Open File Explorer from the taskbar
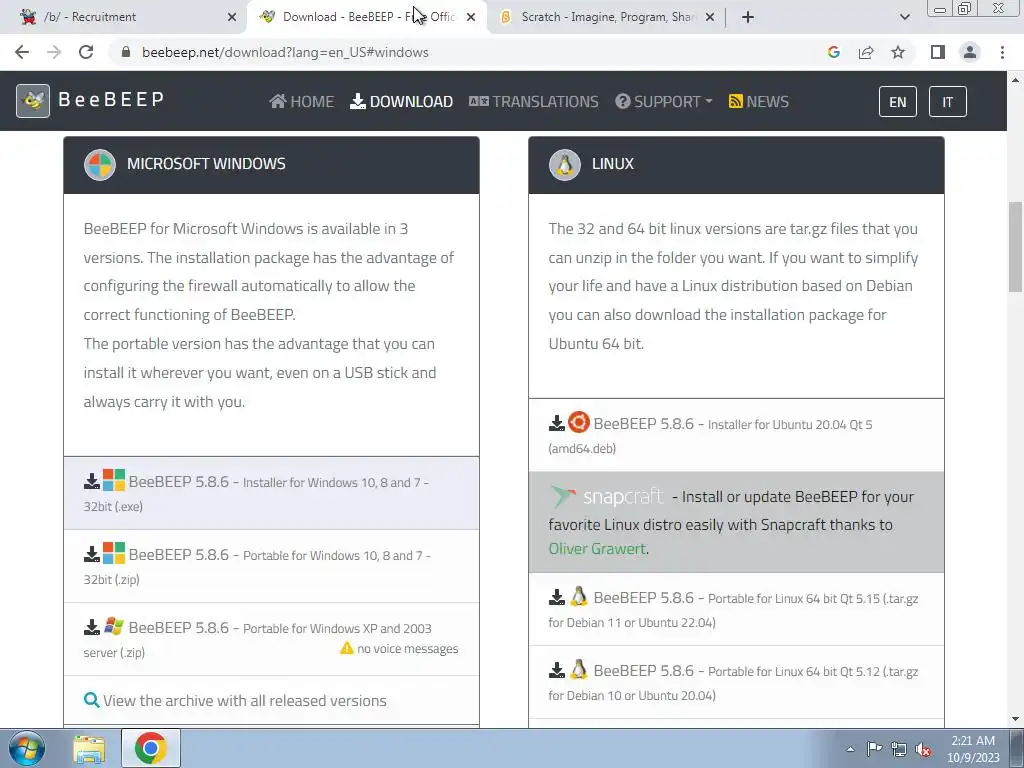 [x=89, y=748]
